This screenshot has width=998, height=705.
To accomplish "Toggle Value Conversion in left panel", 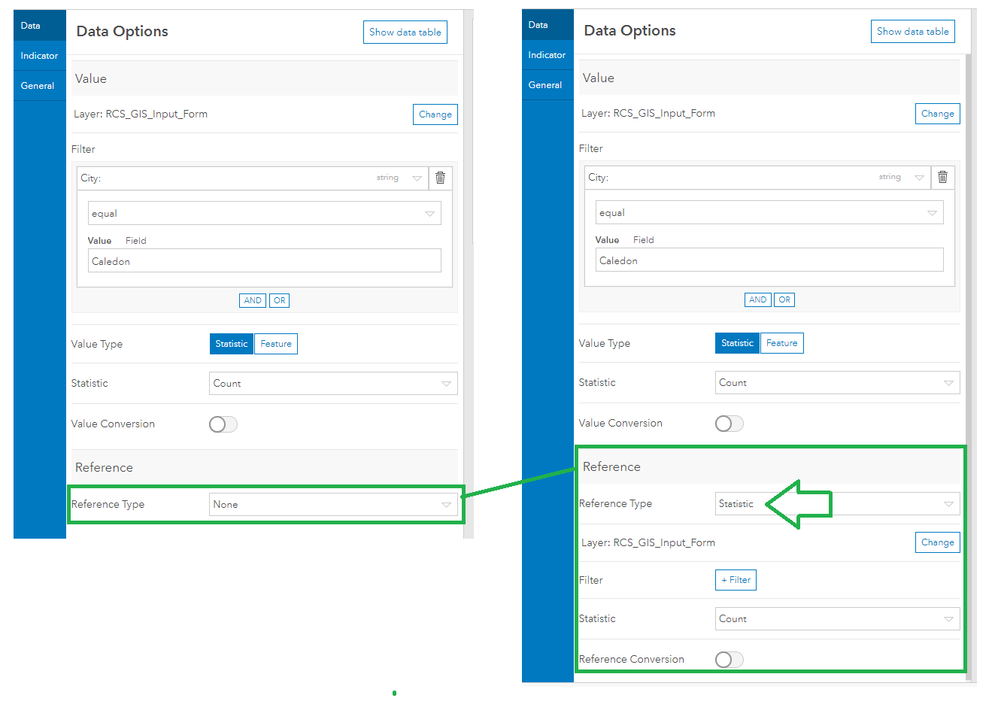I will click(x=223, y=424).
